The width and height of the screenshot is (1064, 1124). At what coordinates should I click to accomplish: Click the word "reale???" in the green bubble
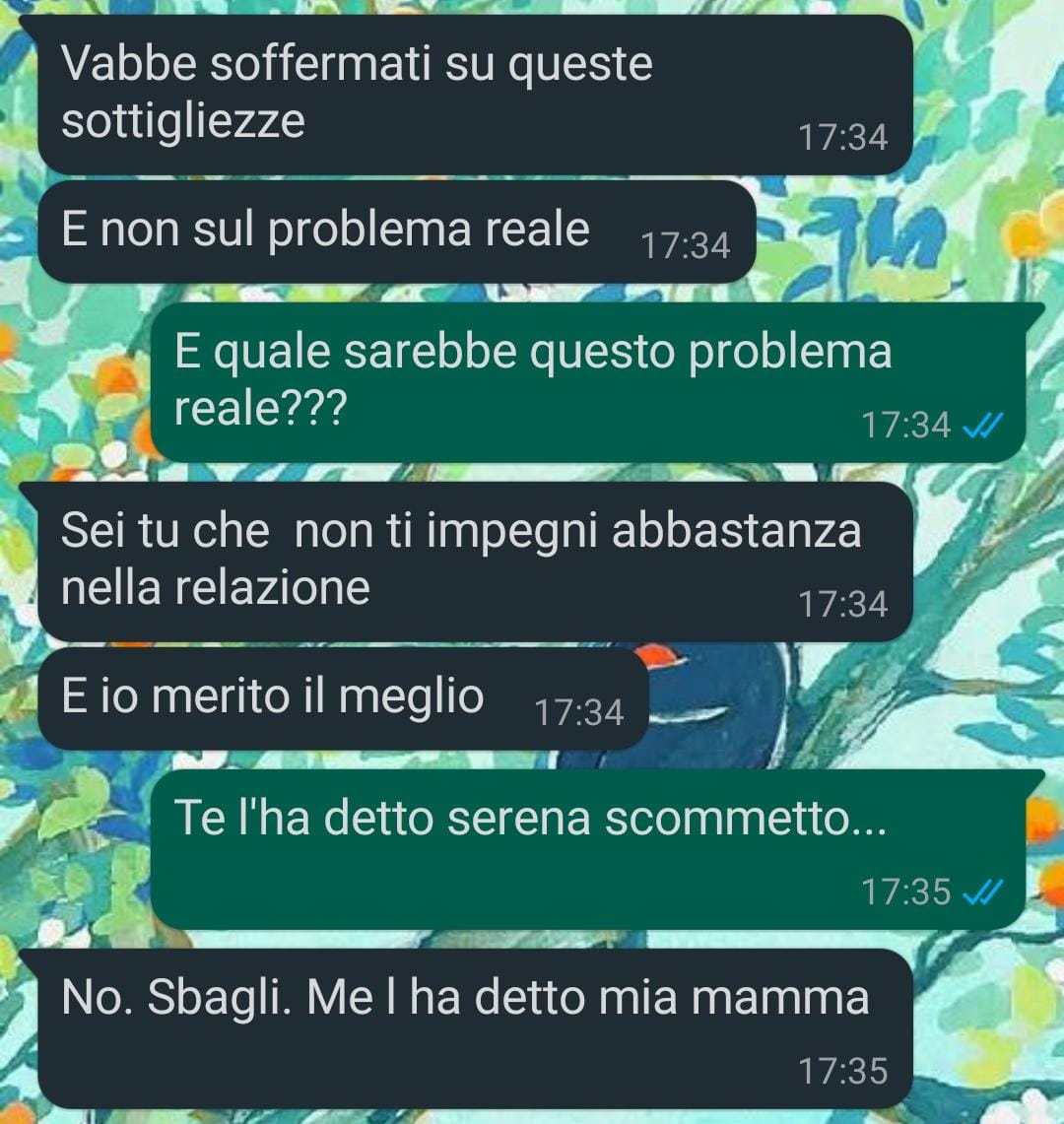tap(261, 408)
